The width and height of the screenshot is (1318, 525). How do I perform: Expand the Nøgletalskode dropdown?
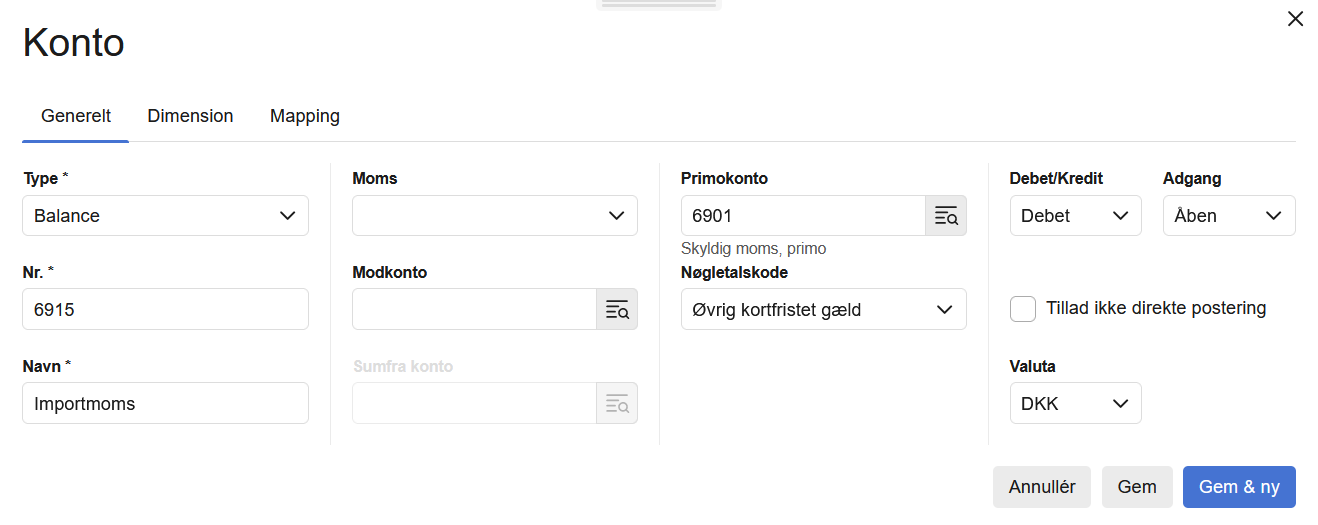pos(823,310)
